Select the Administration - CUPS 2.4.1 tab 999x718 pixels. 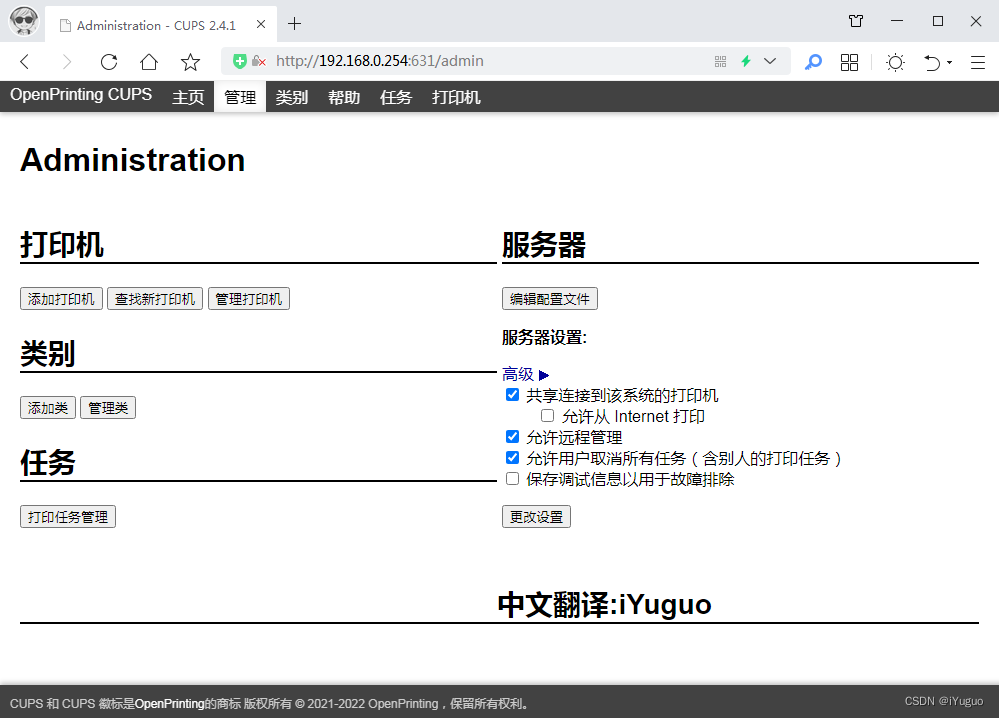(x=161, y=24)
